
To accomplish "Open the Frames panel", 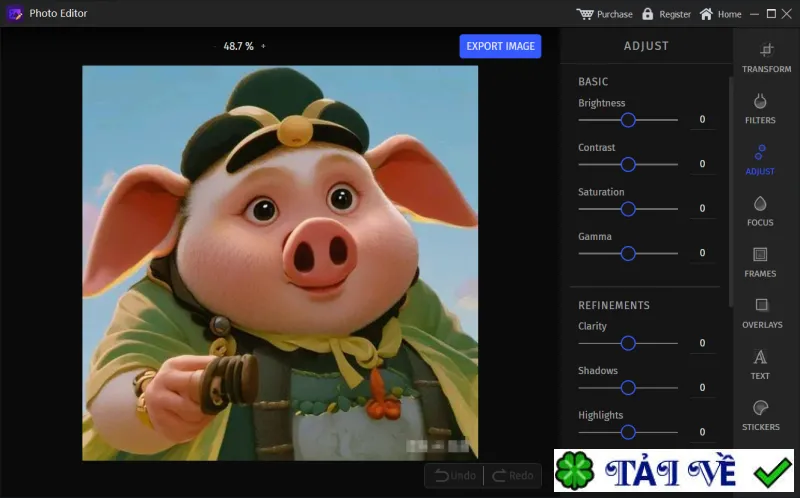I will (760, 262).
